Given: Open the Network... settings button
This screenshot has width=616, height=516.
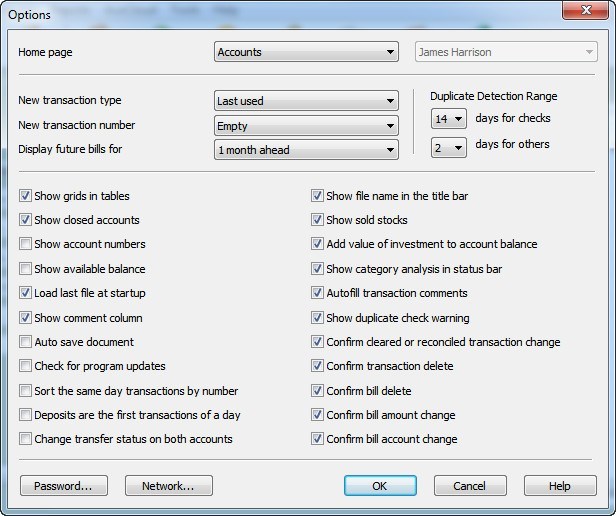Looking at the screenshot, I should [x=169, y=486].
